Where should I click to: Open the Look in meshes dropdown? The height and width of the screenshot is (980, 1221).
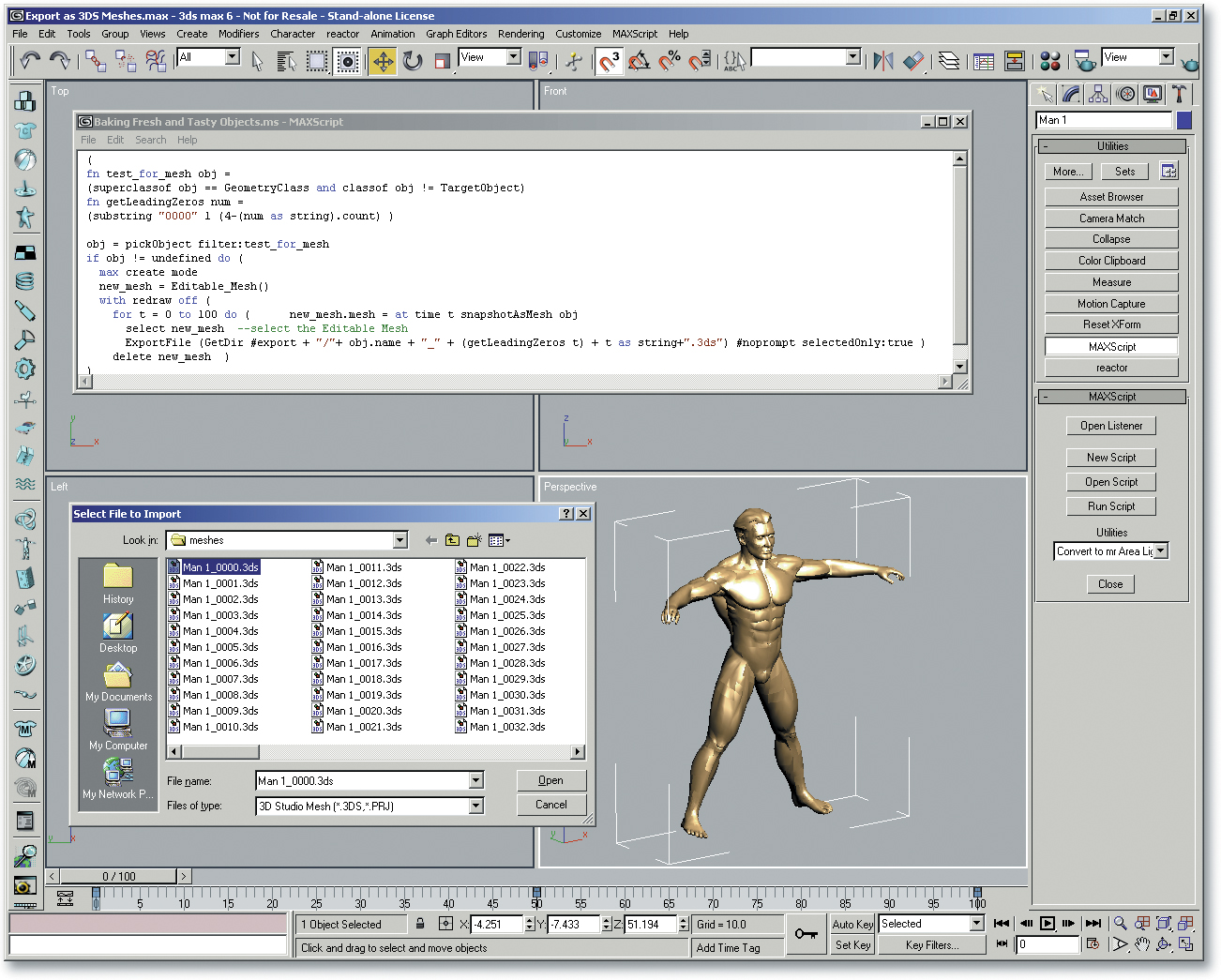(400, 540)
